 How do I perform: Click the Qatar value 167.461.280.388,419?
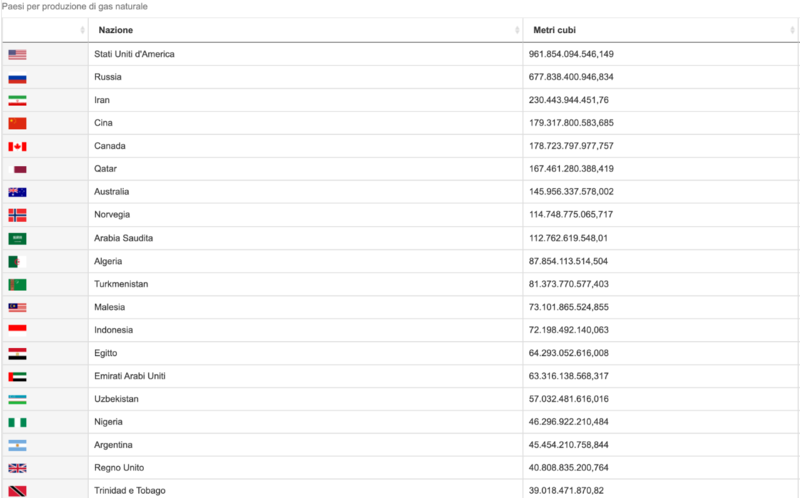(571, 169)
